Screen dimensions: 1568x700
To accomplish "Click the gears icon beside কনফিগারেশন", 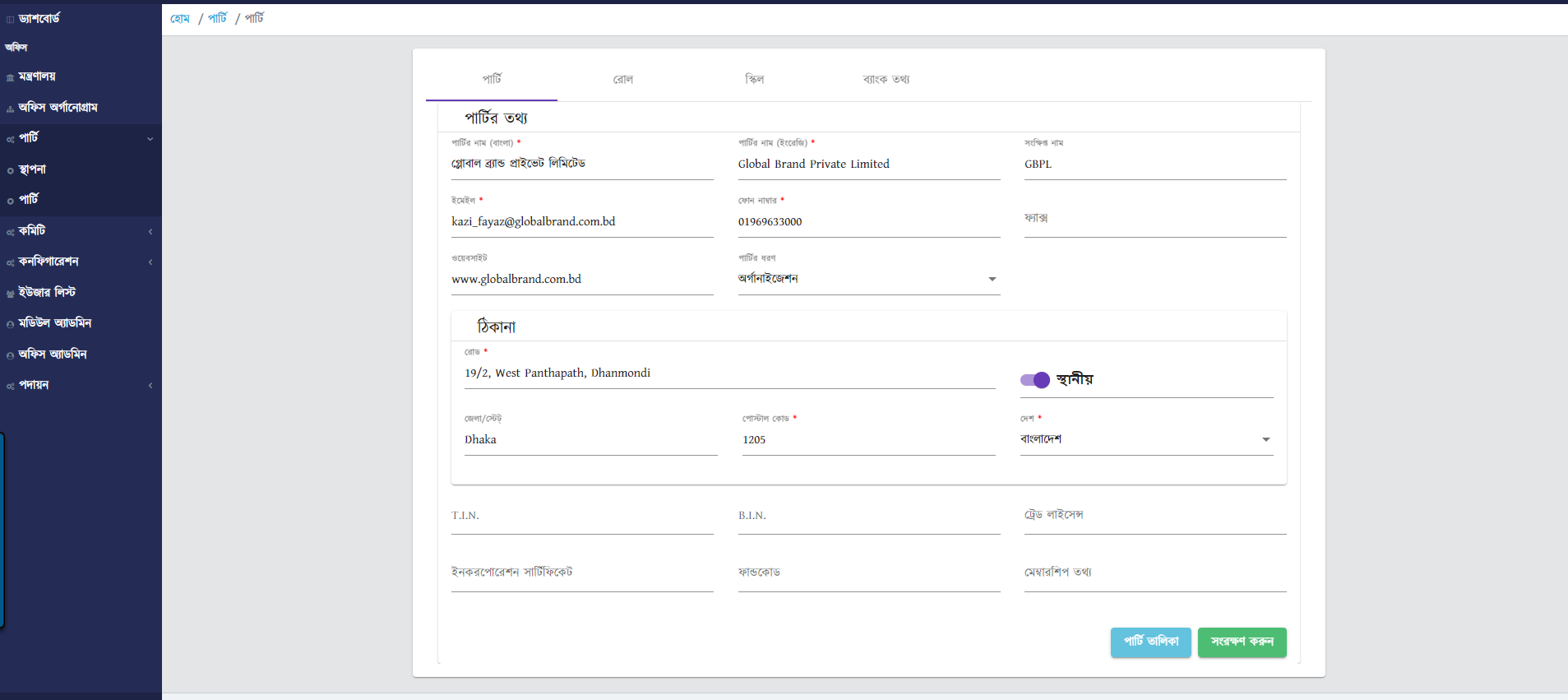I will (x=10, y=262).
